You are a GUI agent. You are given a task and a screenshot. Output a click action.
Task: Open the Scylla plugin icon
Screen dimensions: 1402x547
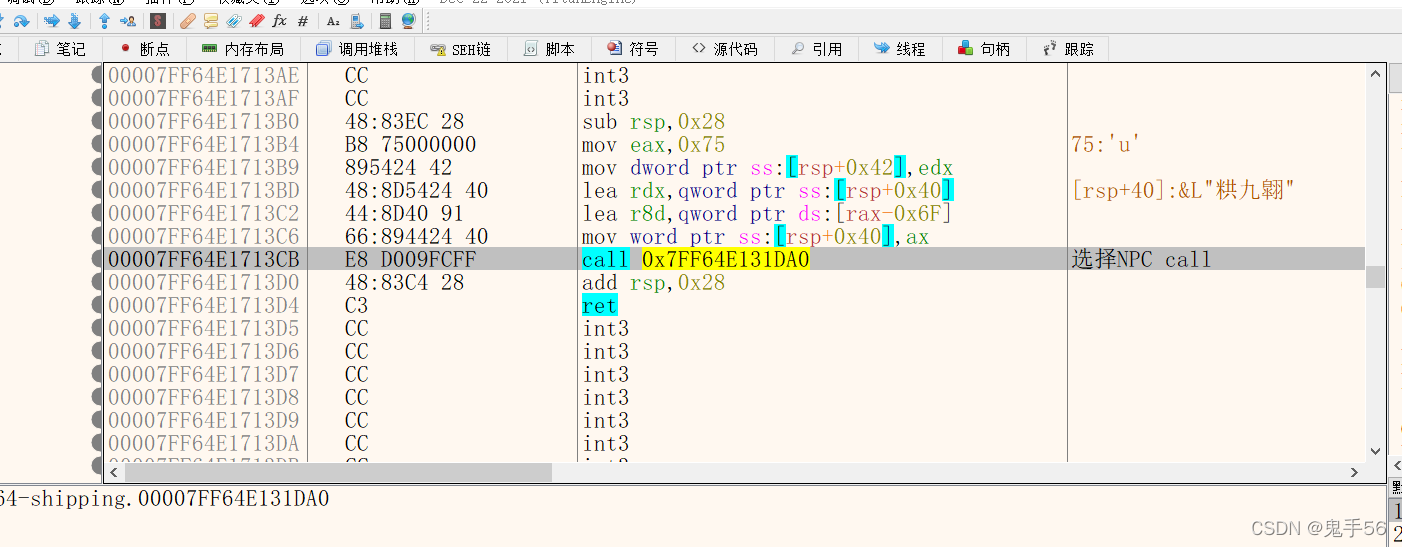[x=158, y=21]
